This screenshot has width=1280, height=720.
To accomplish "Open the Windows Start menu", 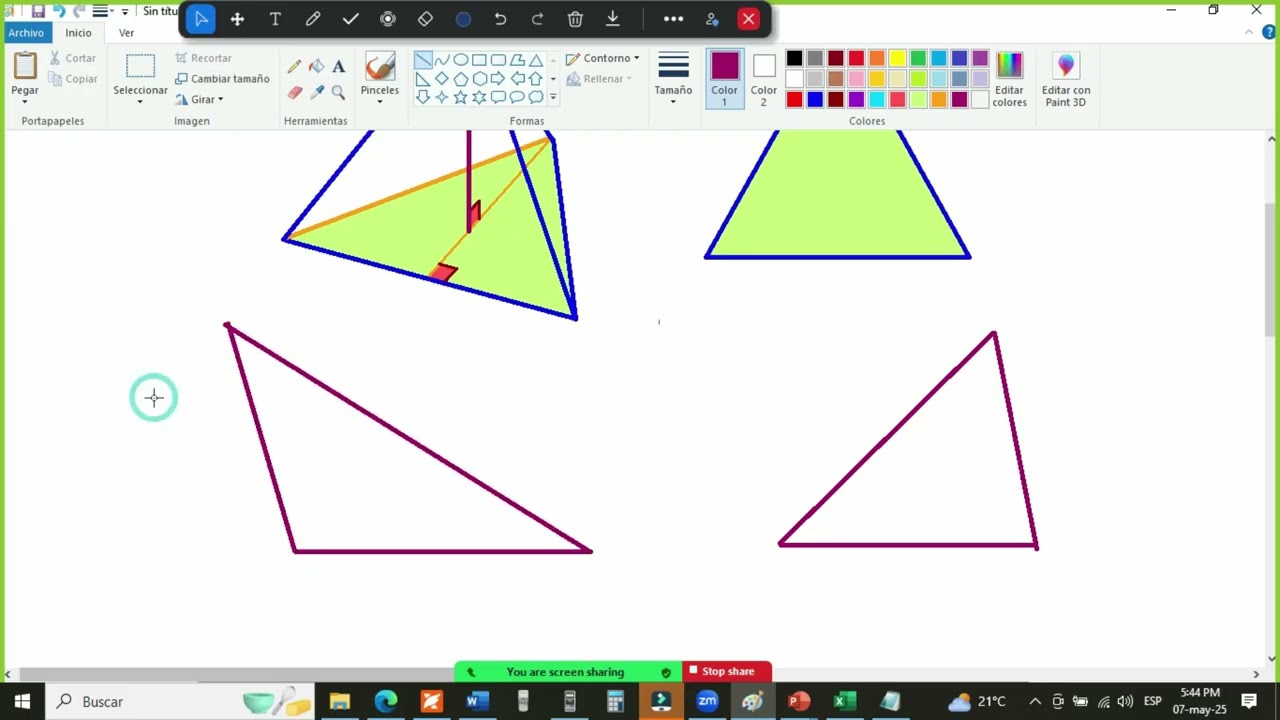I will 22,702.
